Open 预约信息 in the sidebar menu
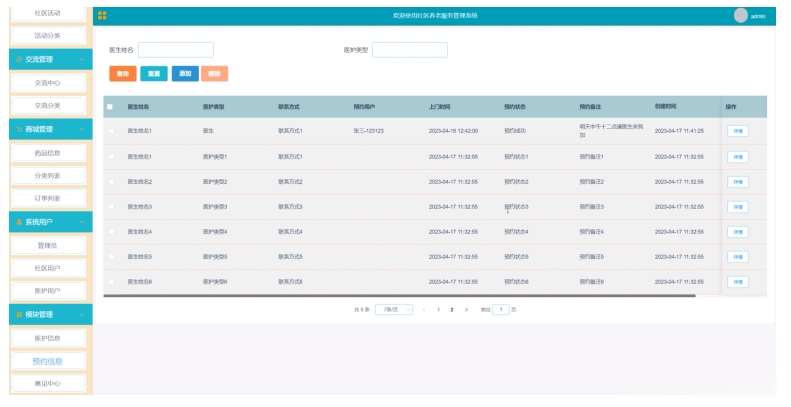Image resolution: width=791 pixels, height=407 pixels. click(x=48, y=361)
